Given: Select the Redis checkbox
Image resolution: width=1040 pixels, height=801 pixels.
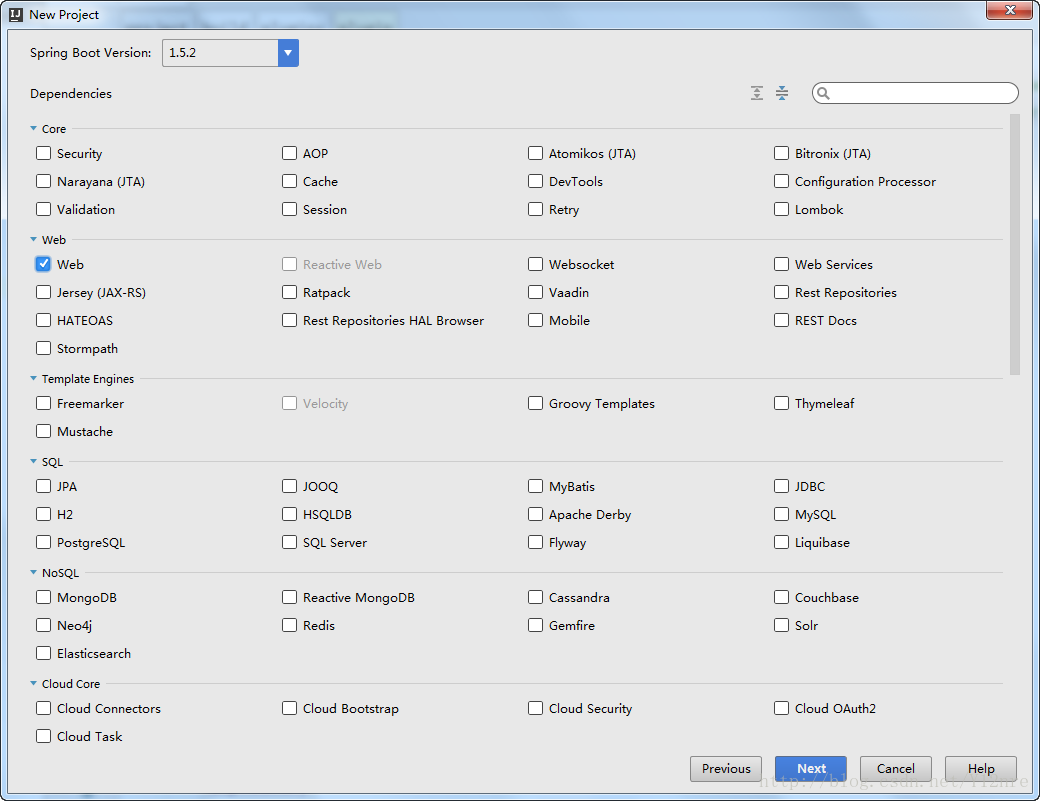Looking at the screenshot, I should point(289,625).
